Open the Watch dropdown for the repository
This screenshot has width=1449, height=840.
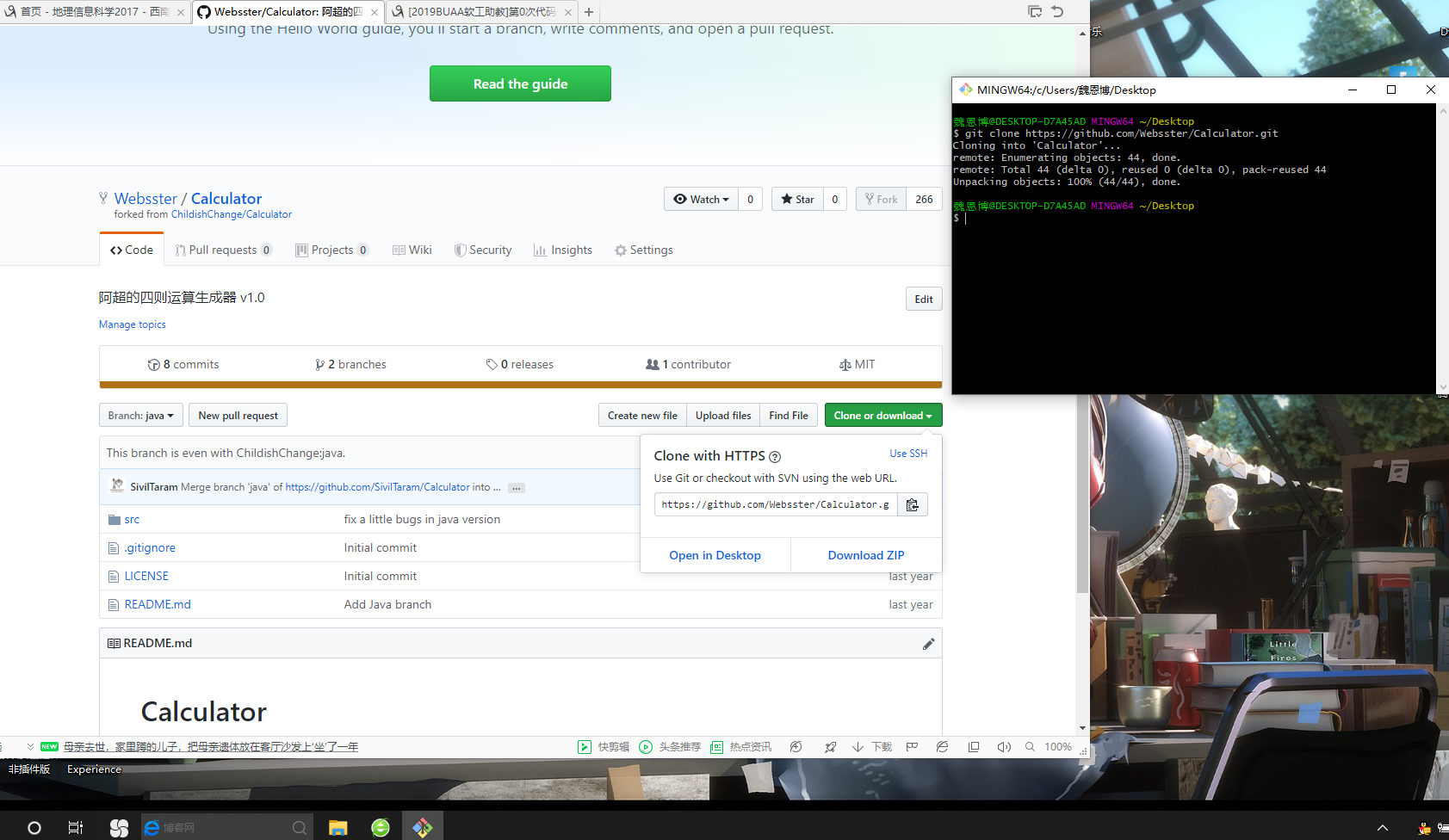click(x=701, y=199)
